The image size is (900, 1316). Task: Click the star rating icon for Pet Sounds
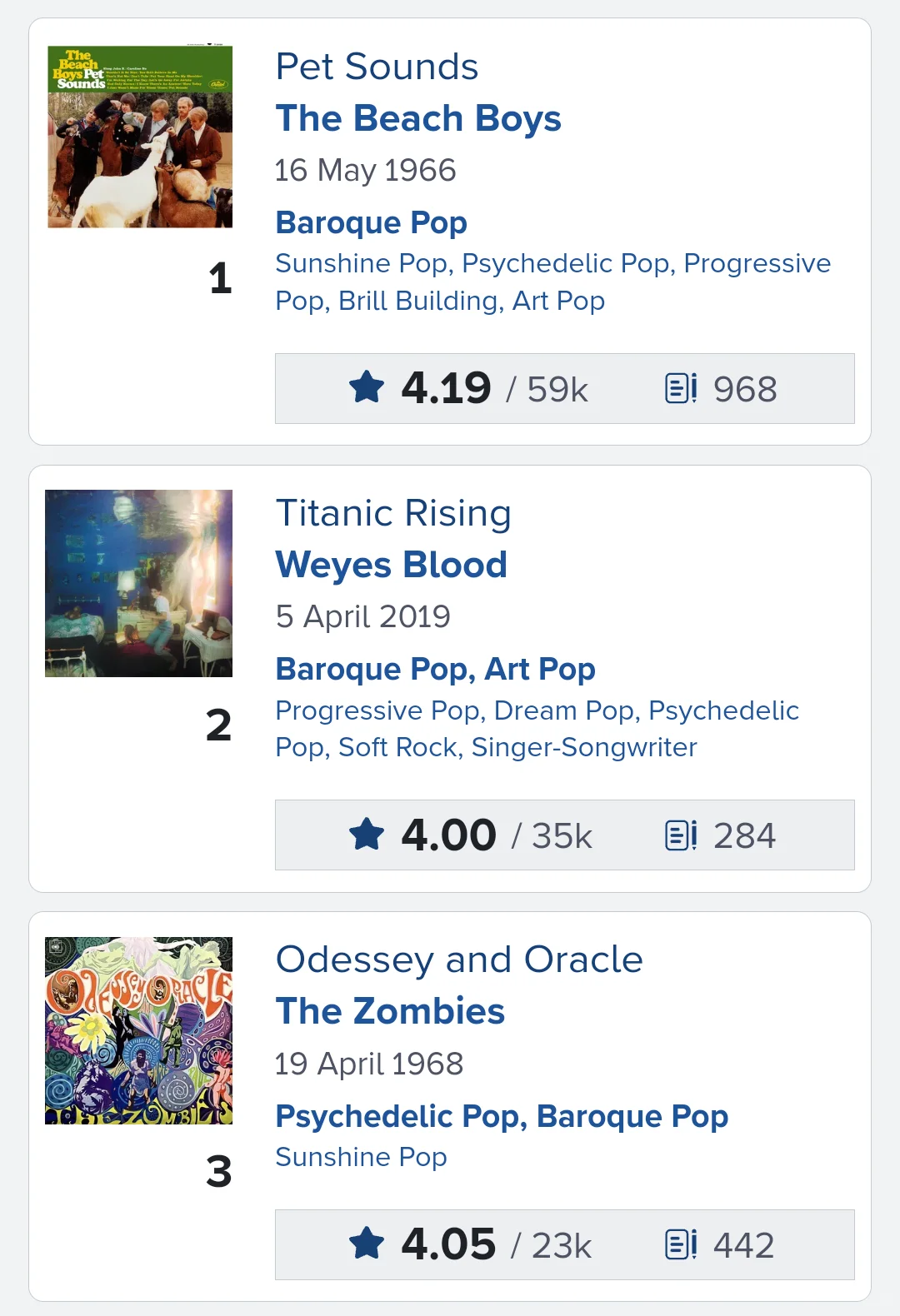(x=367, y=388)
